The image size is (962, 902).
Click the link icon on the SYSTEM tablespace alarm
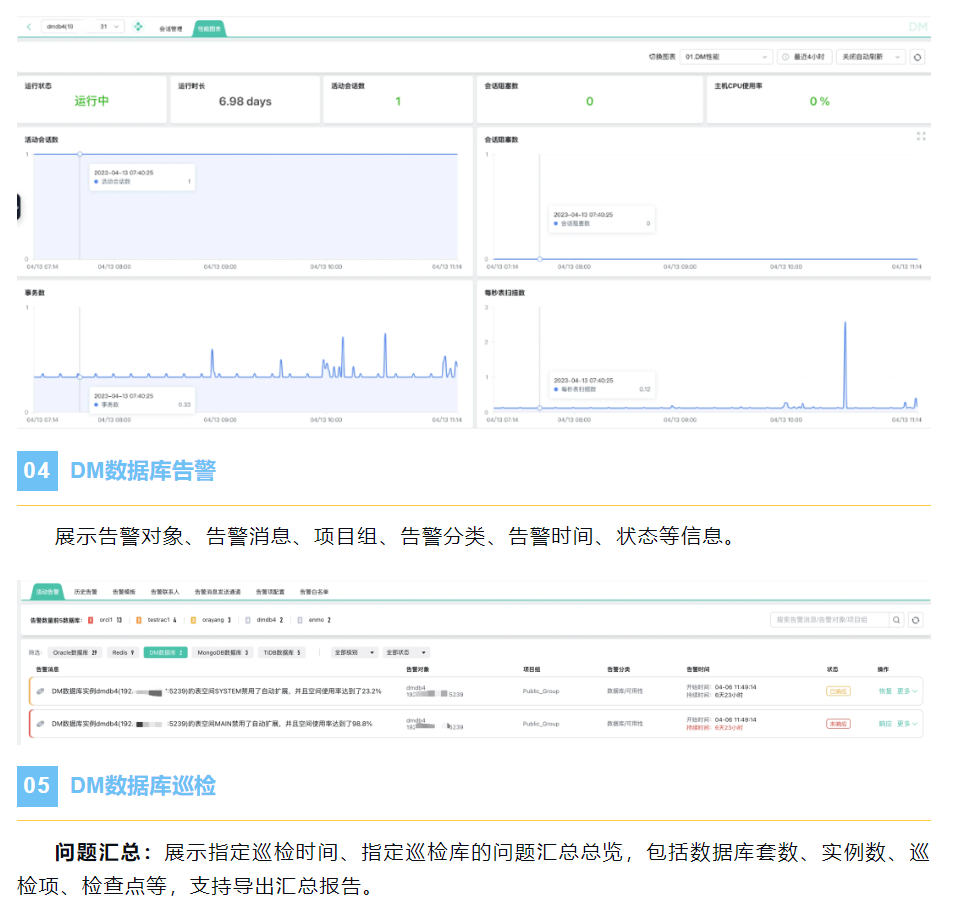coord(41,691)
